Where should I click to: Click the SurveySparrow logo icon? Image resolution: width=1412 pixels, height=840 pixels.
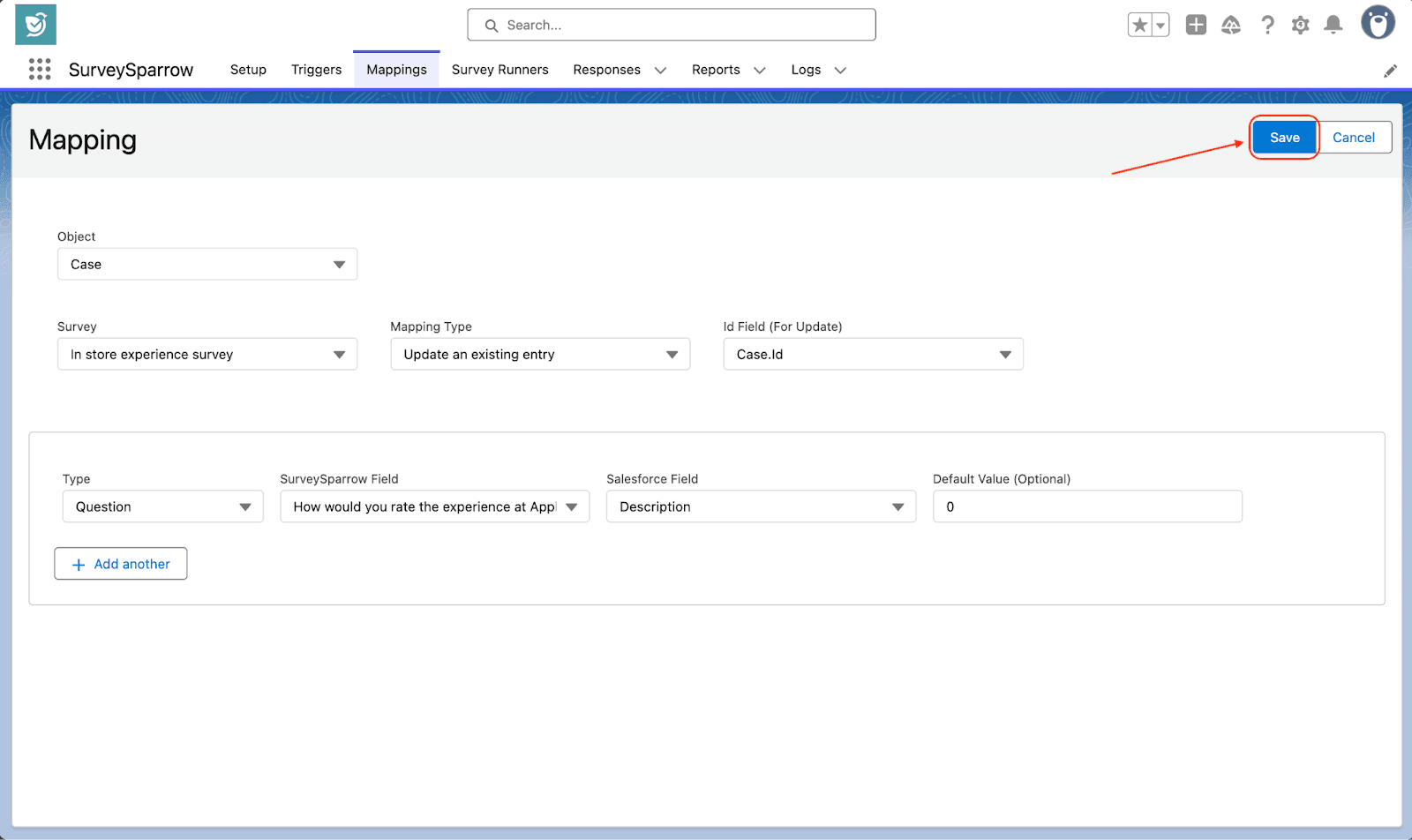tap(35, 25)
